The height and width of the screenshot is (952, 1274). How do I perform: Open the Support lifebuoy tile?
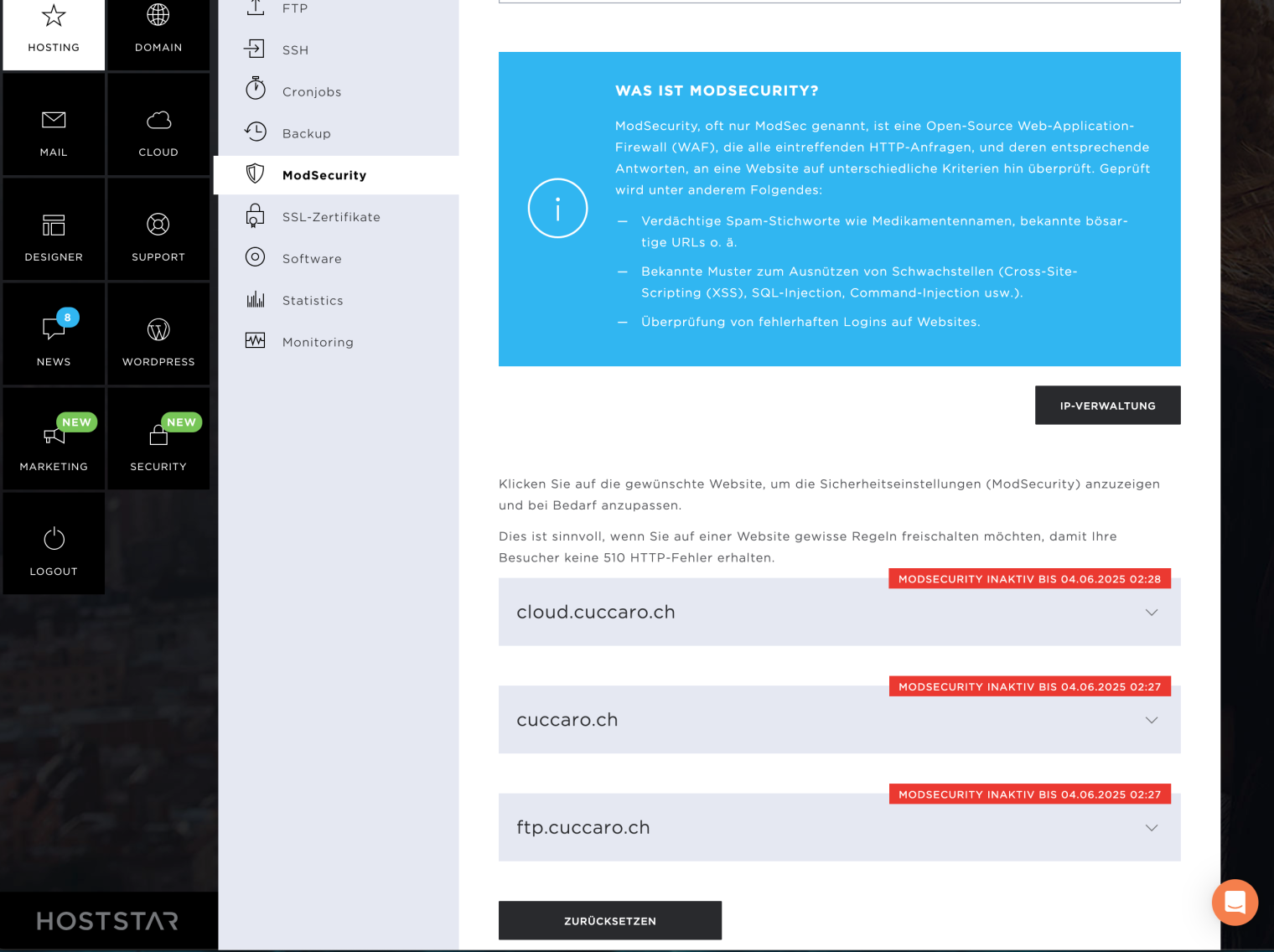158,225
